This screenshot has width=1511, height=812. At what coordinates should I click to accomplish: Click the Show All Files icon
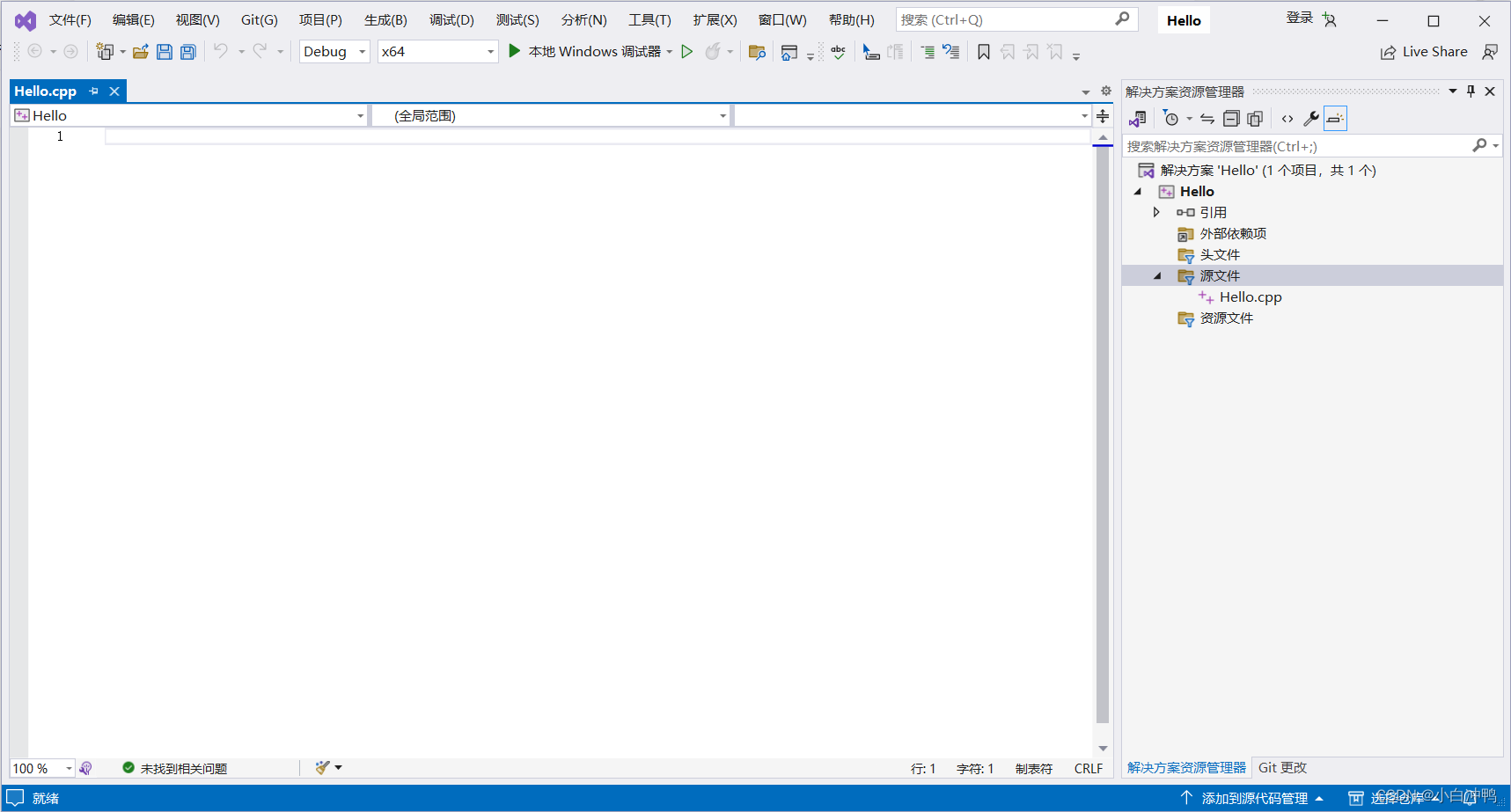pyautogui.click(x=1255, y=119)
